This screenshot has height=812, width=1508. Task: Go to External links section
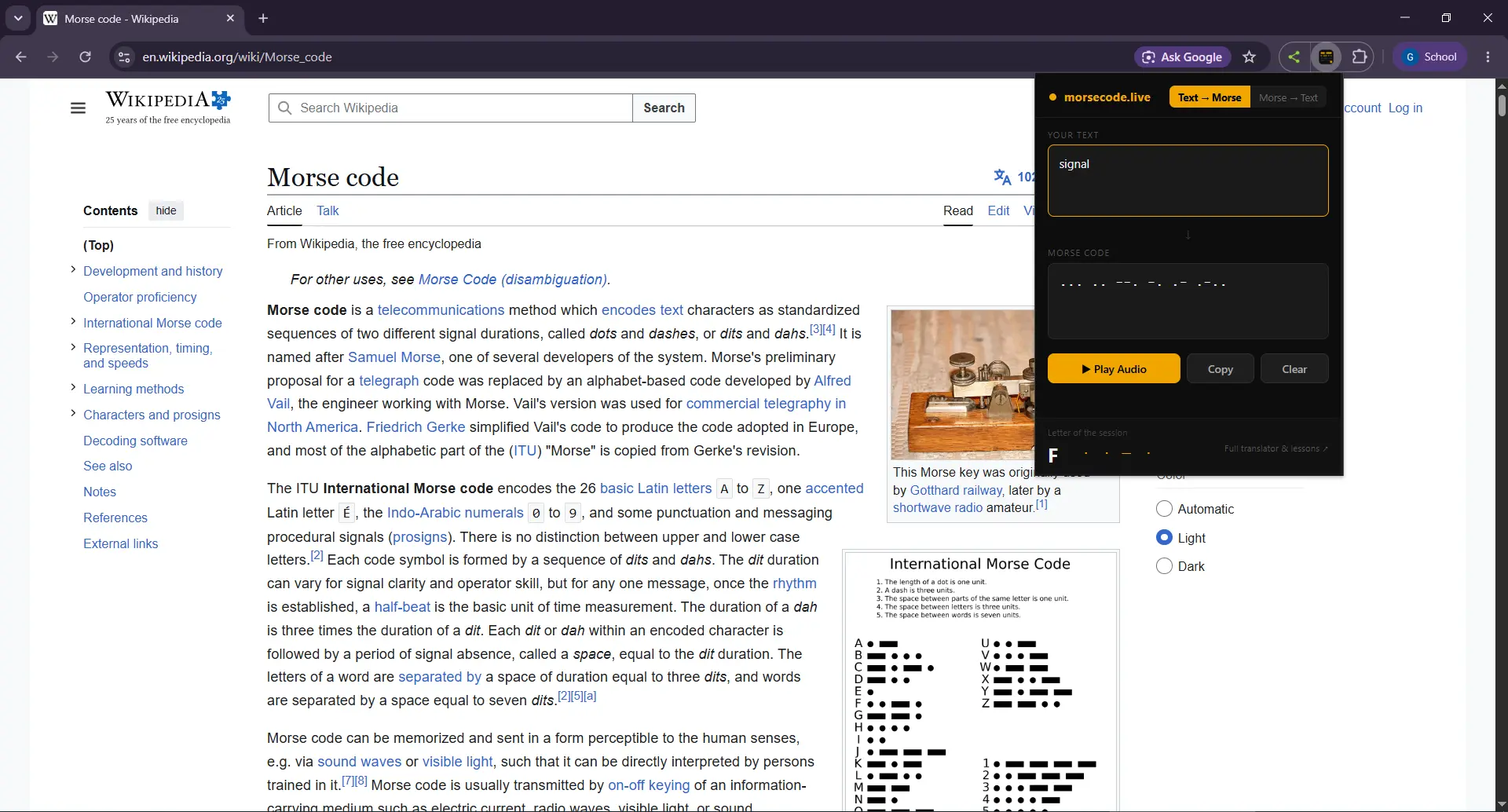pyautogui.click(x=120, y=543)
